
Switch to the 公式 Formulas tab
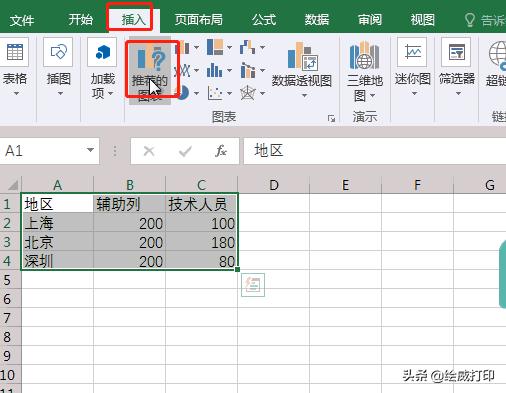point(264,20)
